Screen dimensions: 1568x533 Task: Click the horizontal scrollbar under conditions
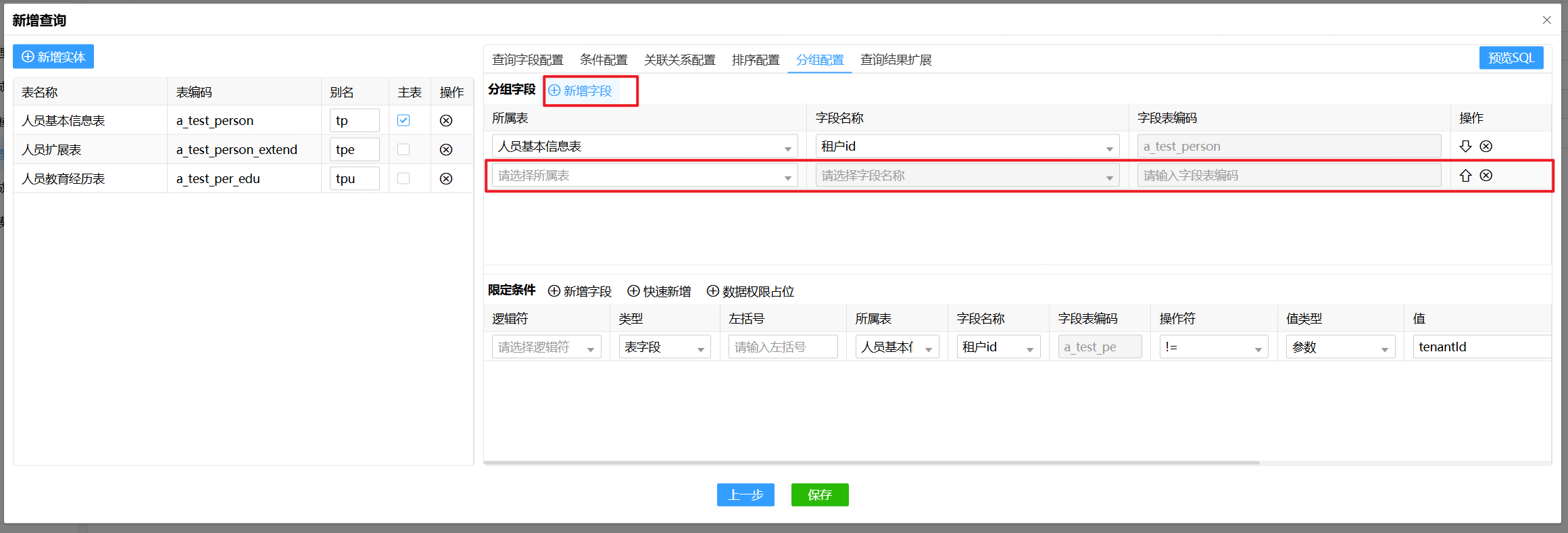(x=872, y=463)
